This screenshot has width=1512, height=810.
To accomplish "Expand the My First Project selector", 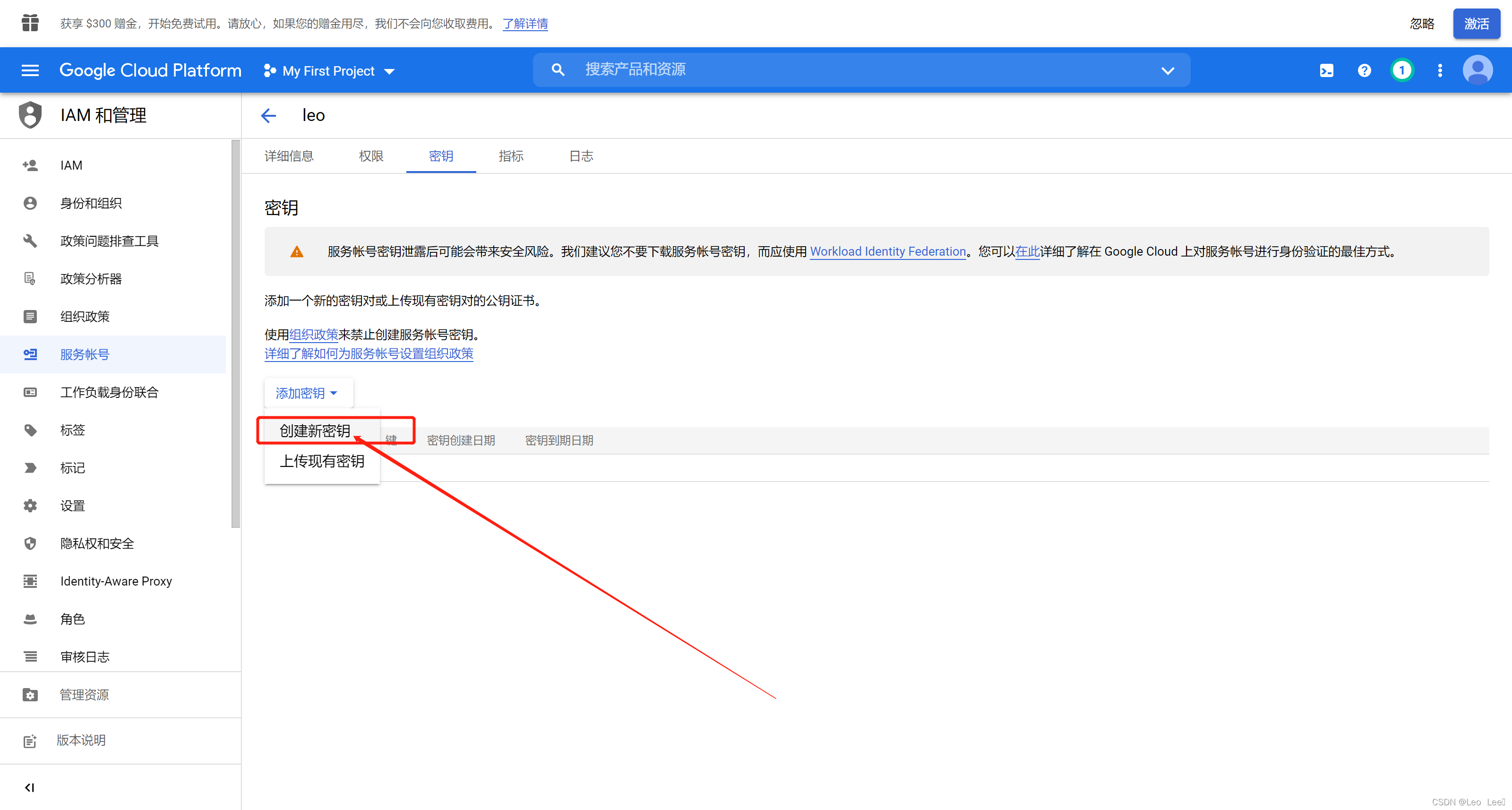I will pyautogui.click(x=329, y=71).
